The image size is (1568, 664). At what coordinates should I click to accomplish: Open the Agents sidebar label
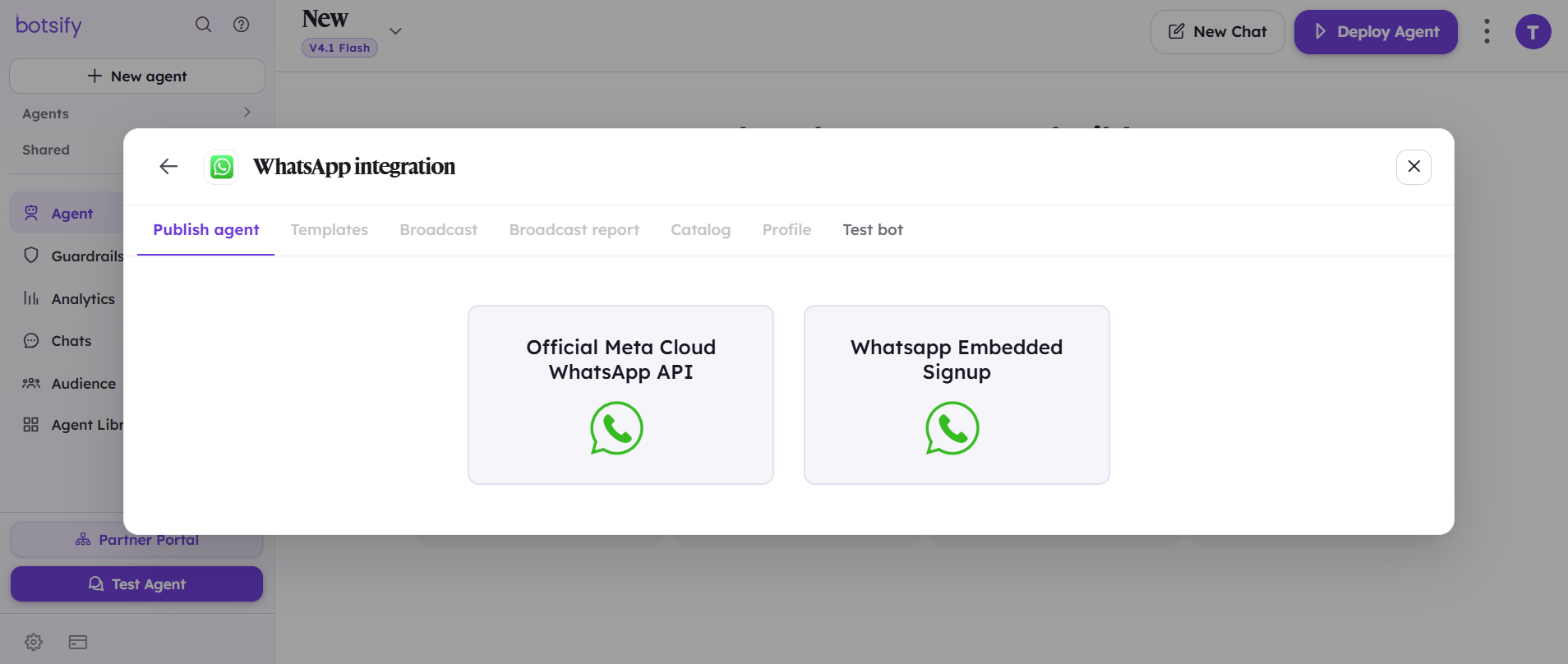coord(45,113)
